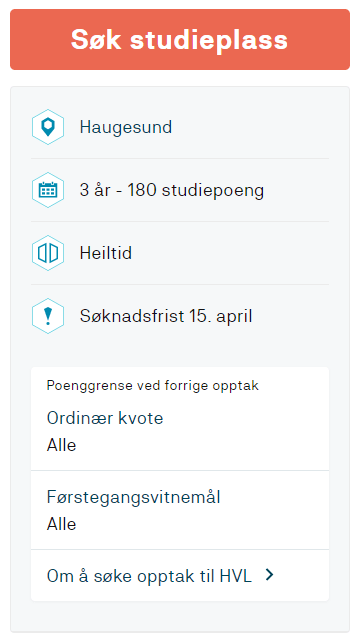Click 'Alle' under Førstegangsvitnemål
This screenshot has height=644, width=364.
click(x=61, y=524)
